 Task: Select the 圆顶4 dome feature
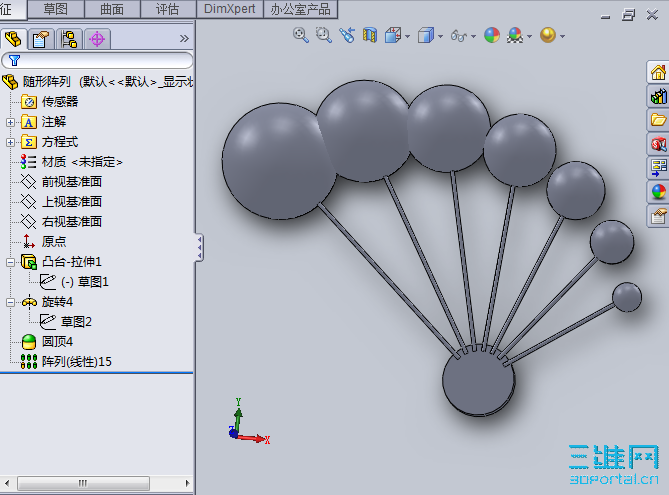(57, 341)
